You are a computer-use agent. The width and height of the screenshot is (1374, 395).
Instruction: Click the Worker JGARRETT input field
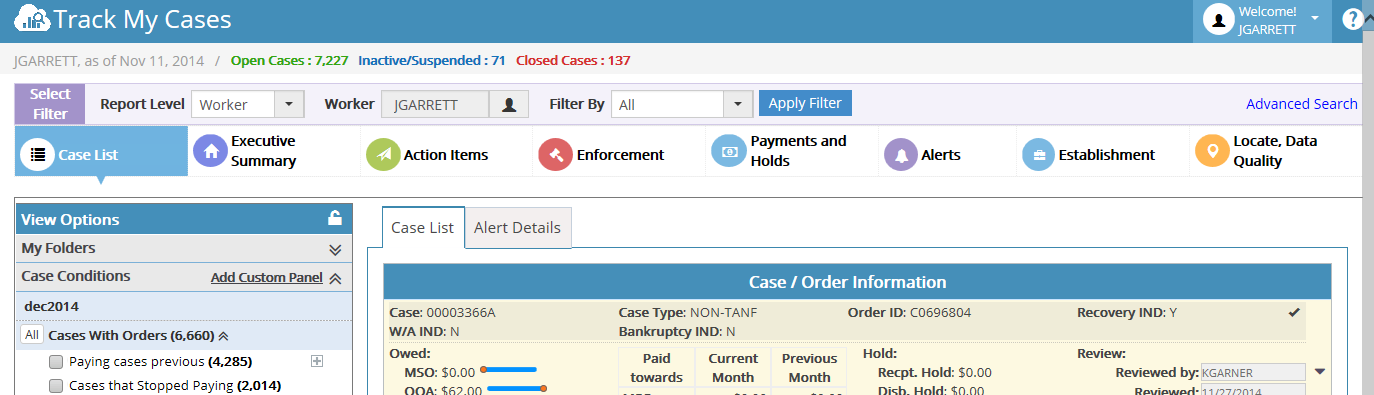[436, 104]
